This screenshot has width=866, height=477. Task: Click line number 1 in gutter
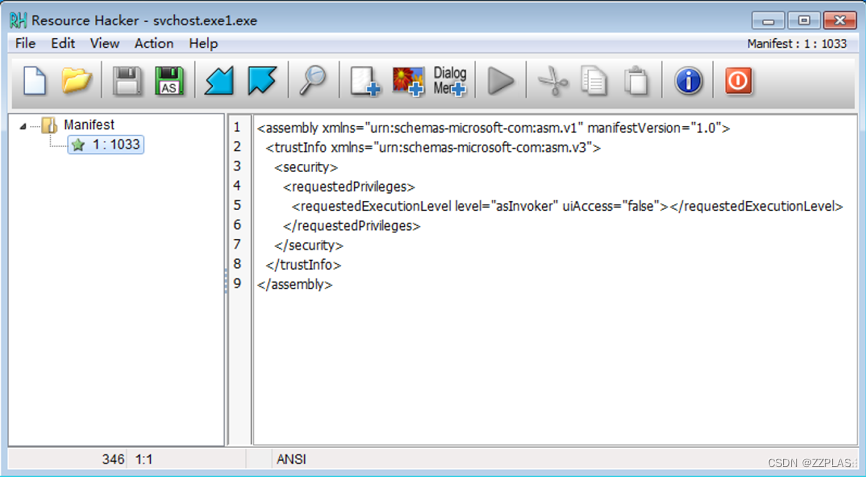point(237,127)
